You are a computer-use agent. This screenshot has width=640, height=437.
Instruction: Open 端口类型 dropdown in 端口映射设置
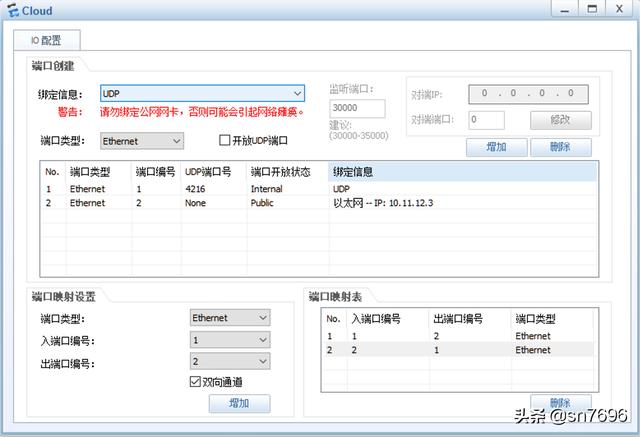[x=230, y=317]
